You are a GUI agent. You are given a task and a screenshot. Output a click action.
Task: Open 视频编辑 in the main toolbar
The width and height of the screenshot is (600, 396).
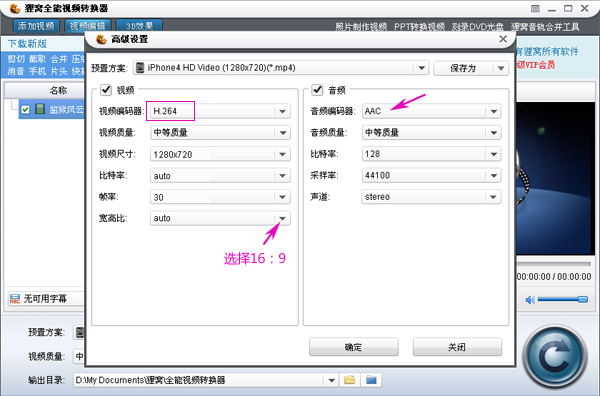tap(88, 26)
